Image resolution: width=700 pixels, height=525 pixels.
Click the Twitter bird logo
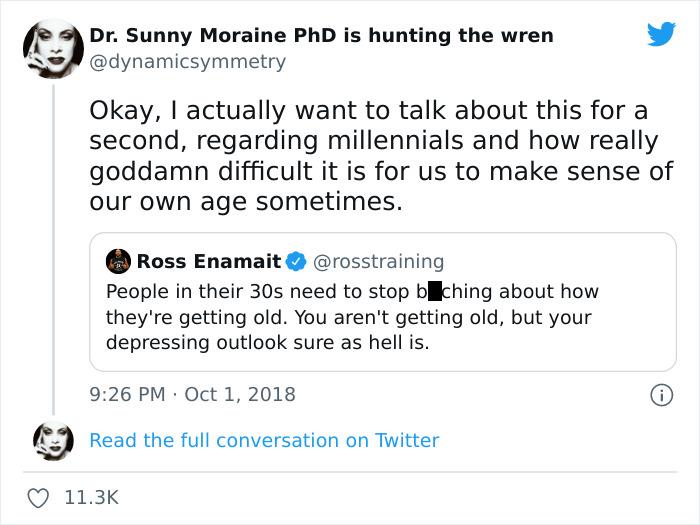661,35
